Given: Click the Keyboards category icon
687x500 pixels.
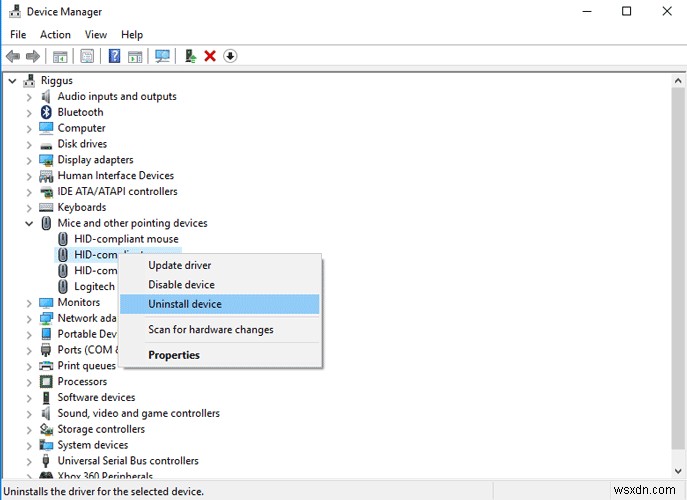Looking at the screenshot, I should pyautogui.click(x=46, y=207).
